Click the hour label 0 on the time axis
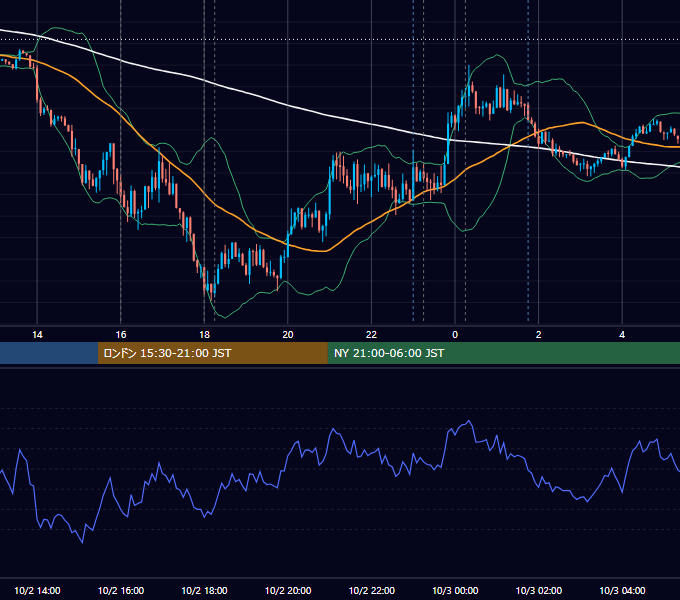This screenshot has width=680, height=600. tap(455, 335)
